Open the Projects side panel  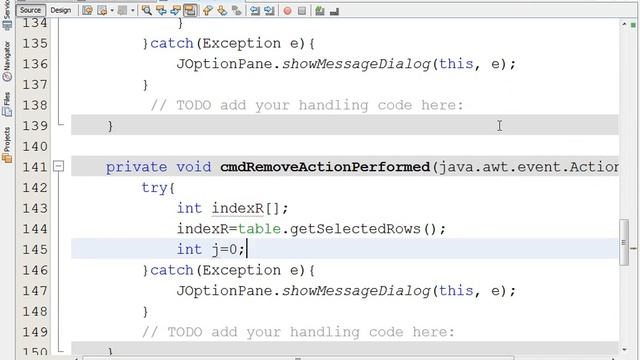(7, 145)
